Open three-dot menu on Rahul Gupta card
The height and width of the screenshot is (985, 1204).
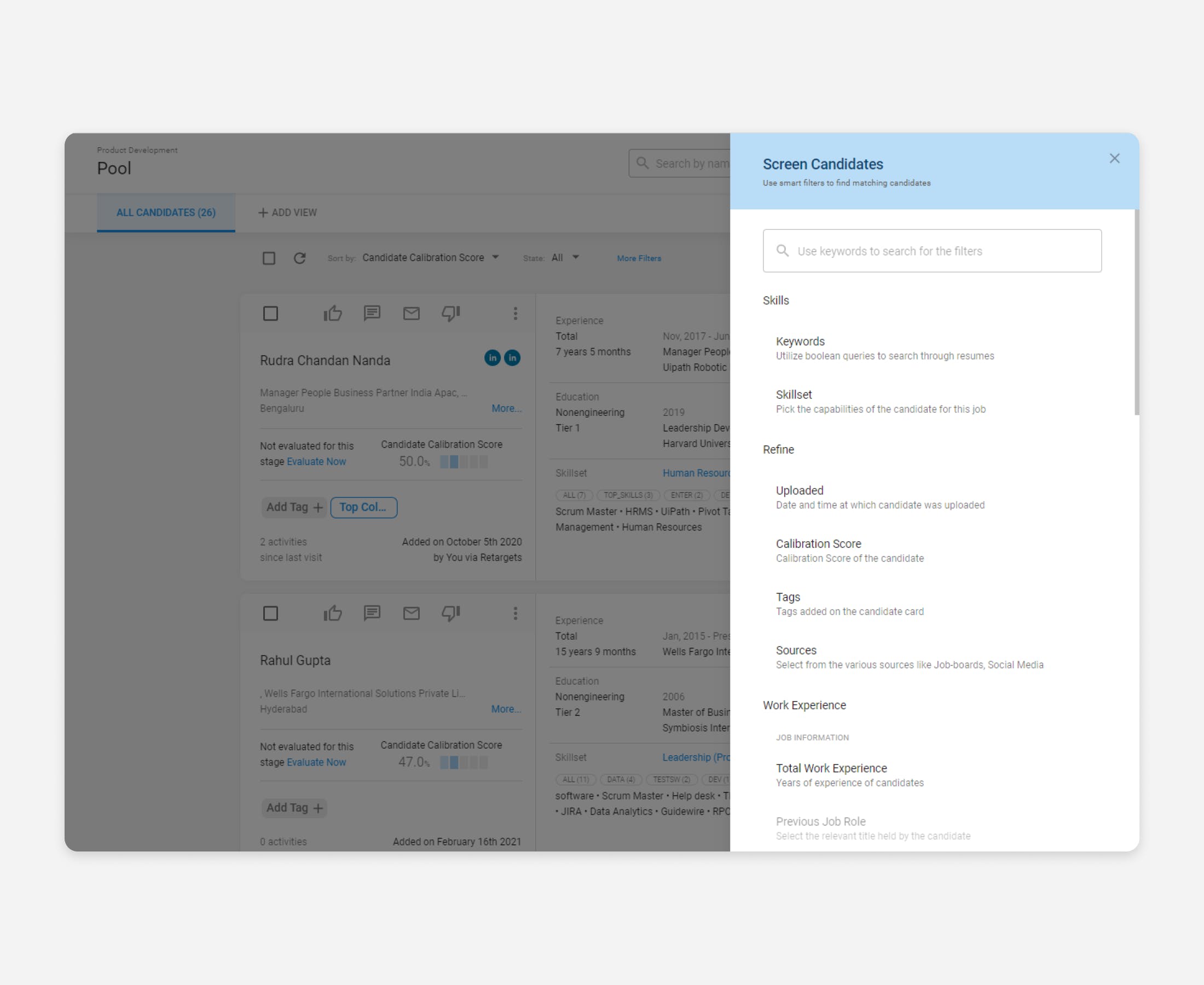(515, 613)
